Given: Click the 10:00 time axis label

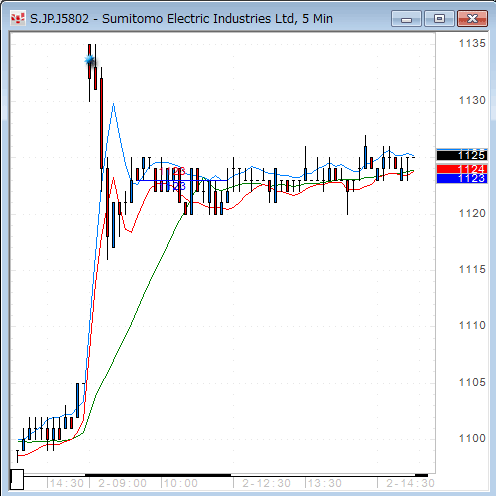Looking at the screenshot, I should coord(181,483).
